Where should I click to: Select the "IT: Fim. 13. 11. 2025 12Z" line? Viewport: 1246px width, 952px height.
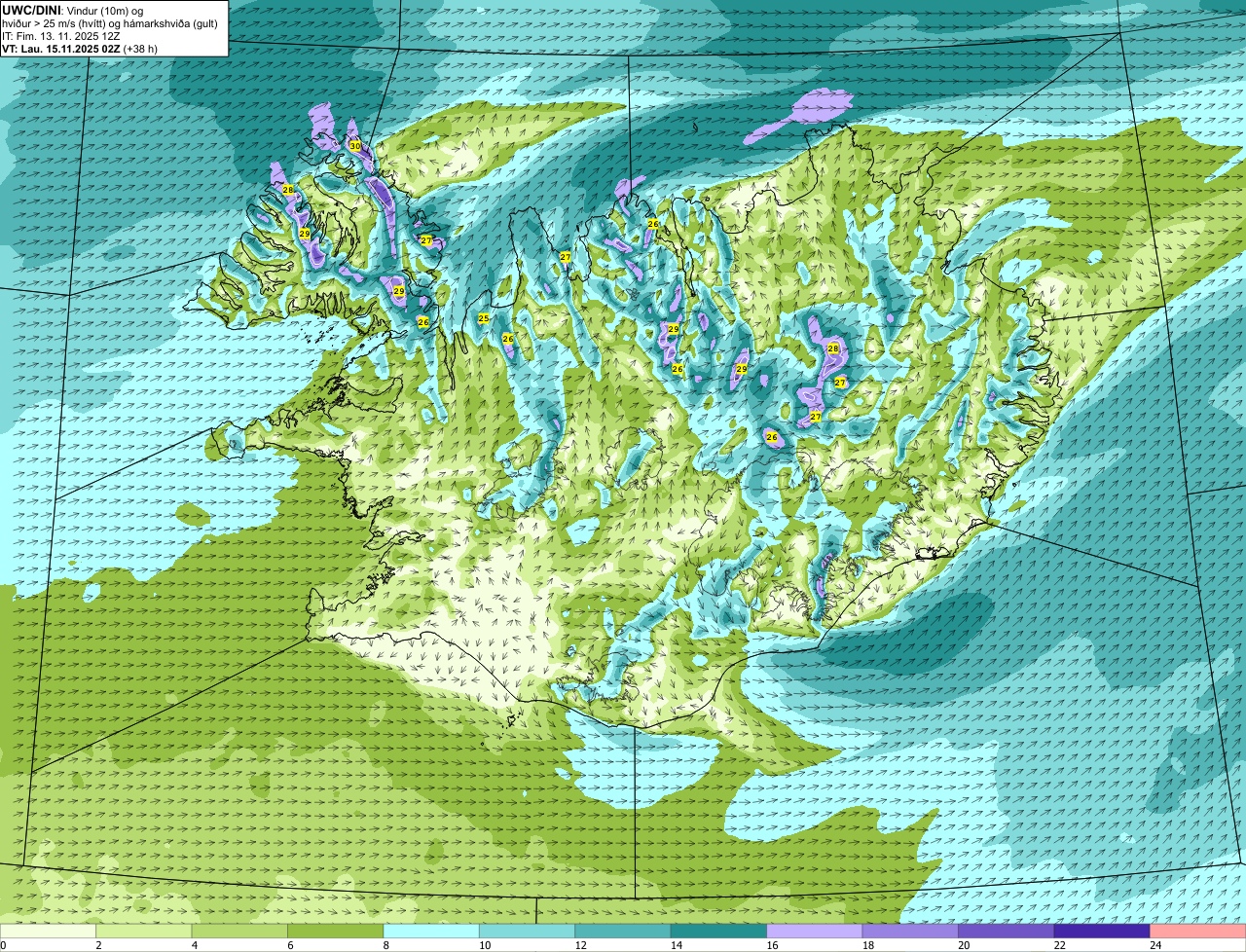(61, 35)
